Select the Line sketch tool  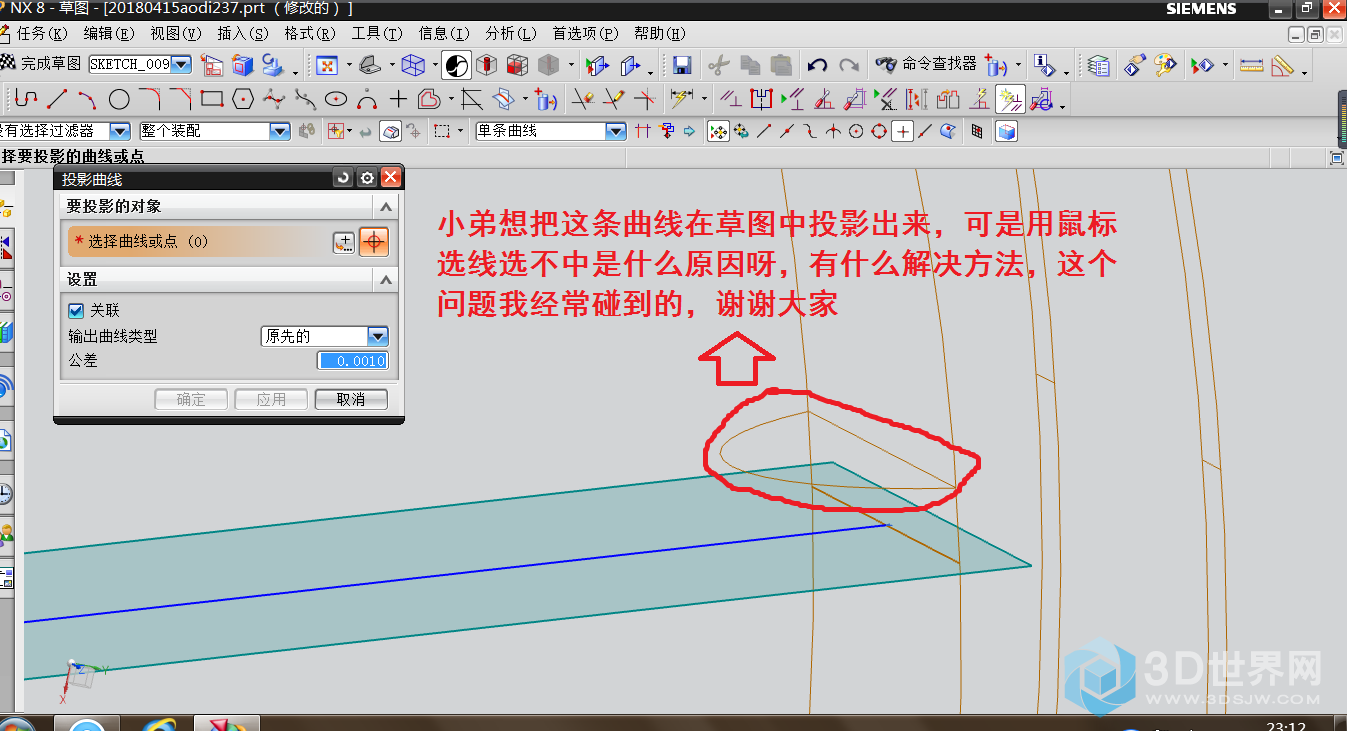pos(57,99)
